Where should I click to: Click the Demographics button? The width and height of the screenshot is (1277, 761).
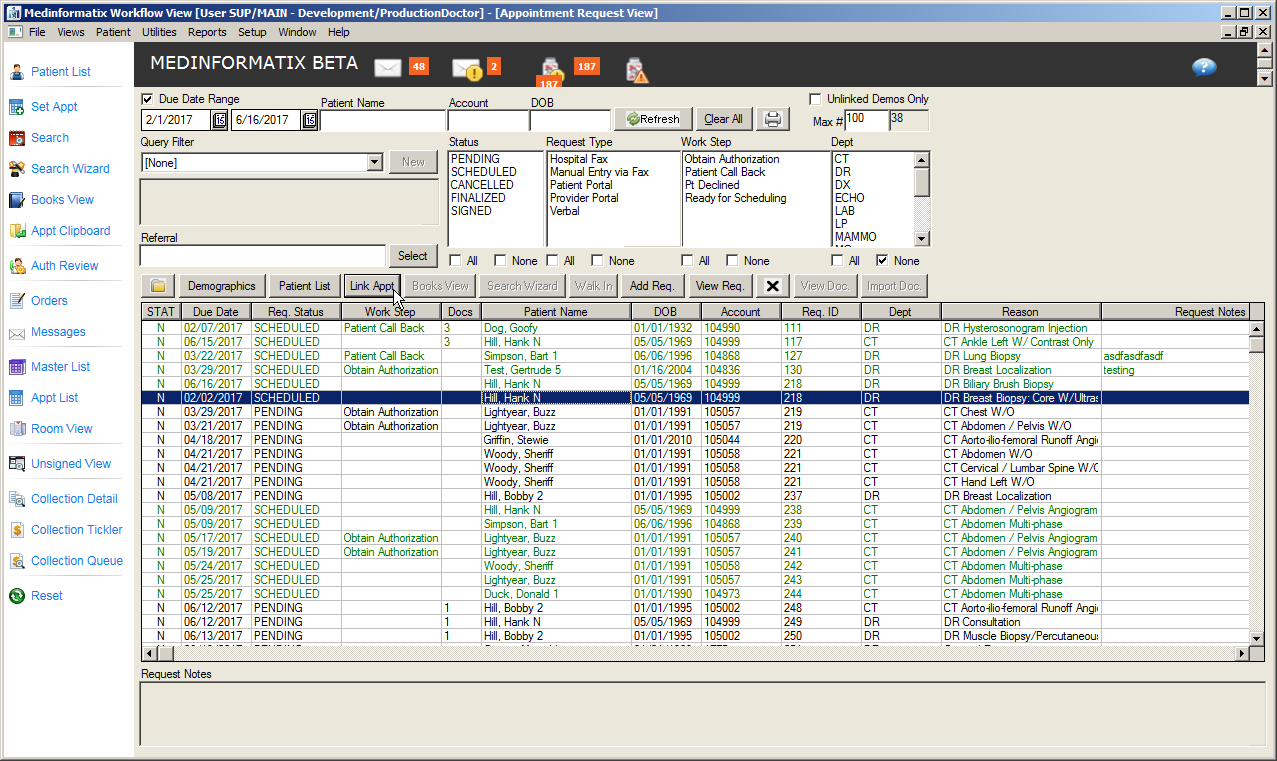tap(222, 286)
